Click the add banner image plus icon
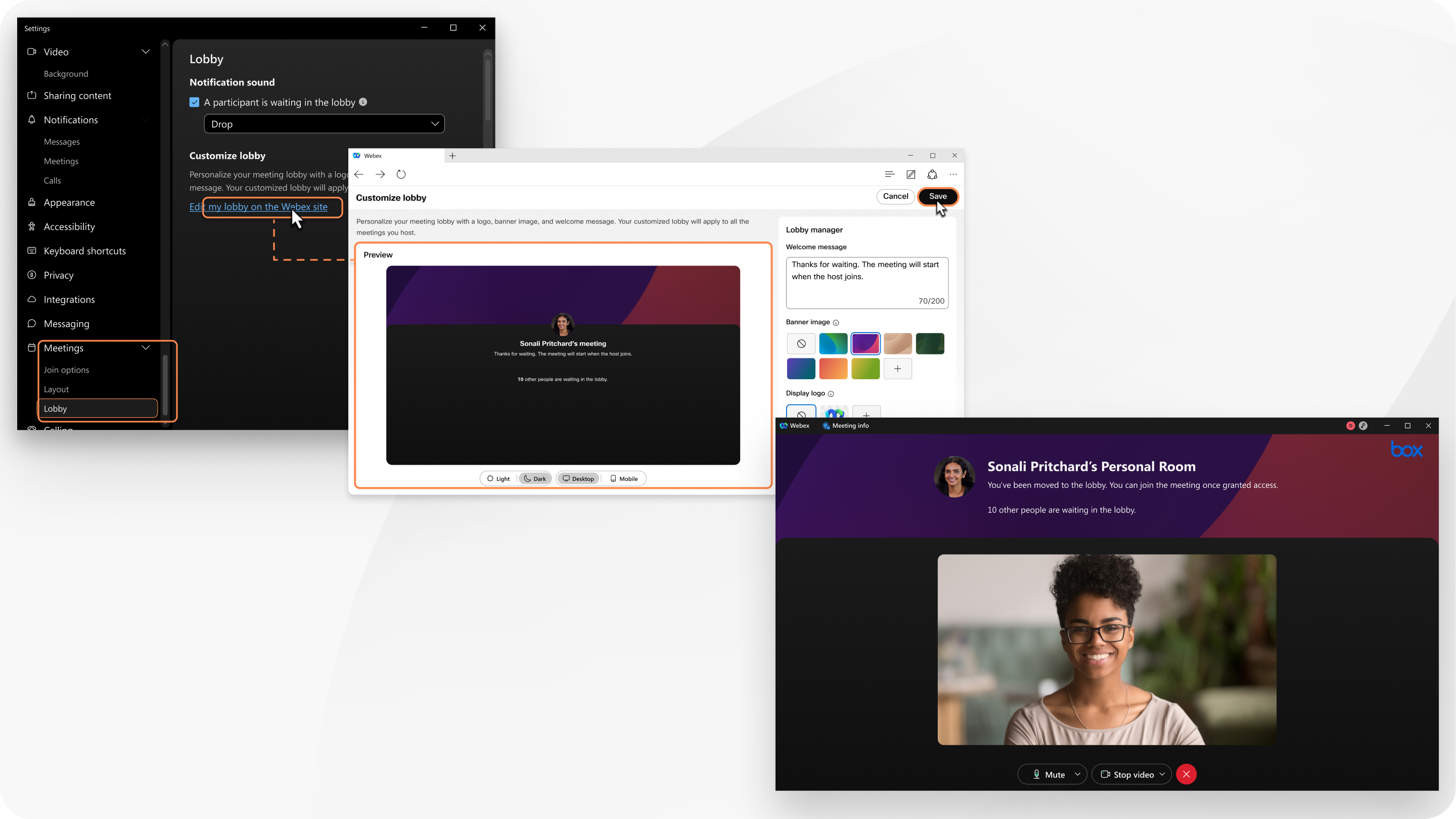Image resolution: width=1456 pixels, height=819 pixels. [x=897, y=368]
